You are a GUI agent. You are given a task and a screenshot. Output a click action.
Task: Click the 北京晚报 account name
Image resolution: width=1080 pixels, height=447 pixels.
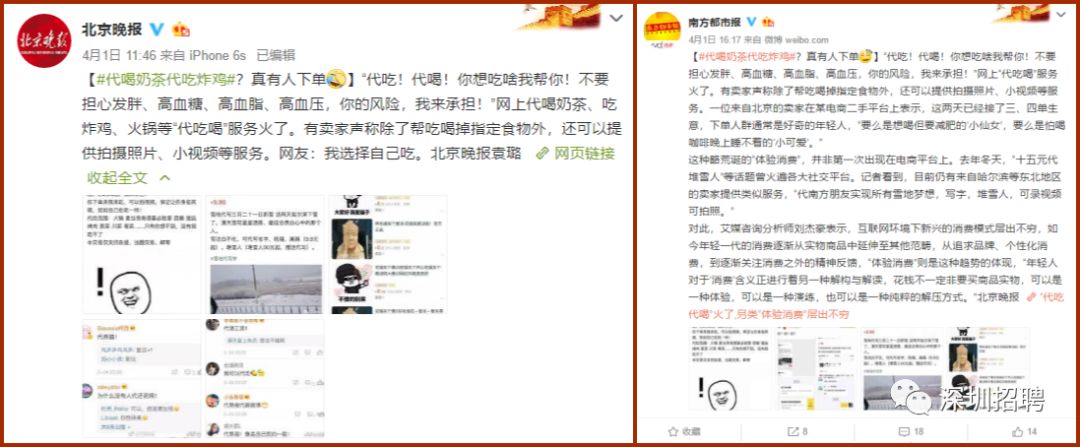tap(112, 29)
